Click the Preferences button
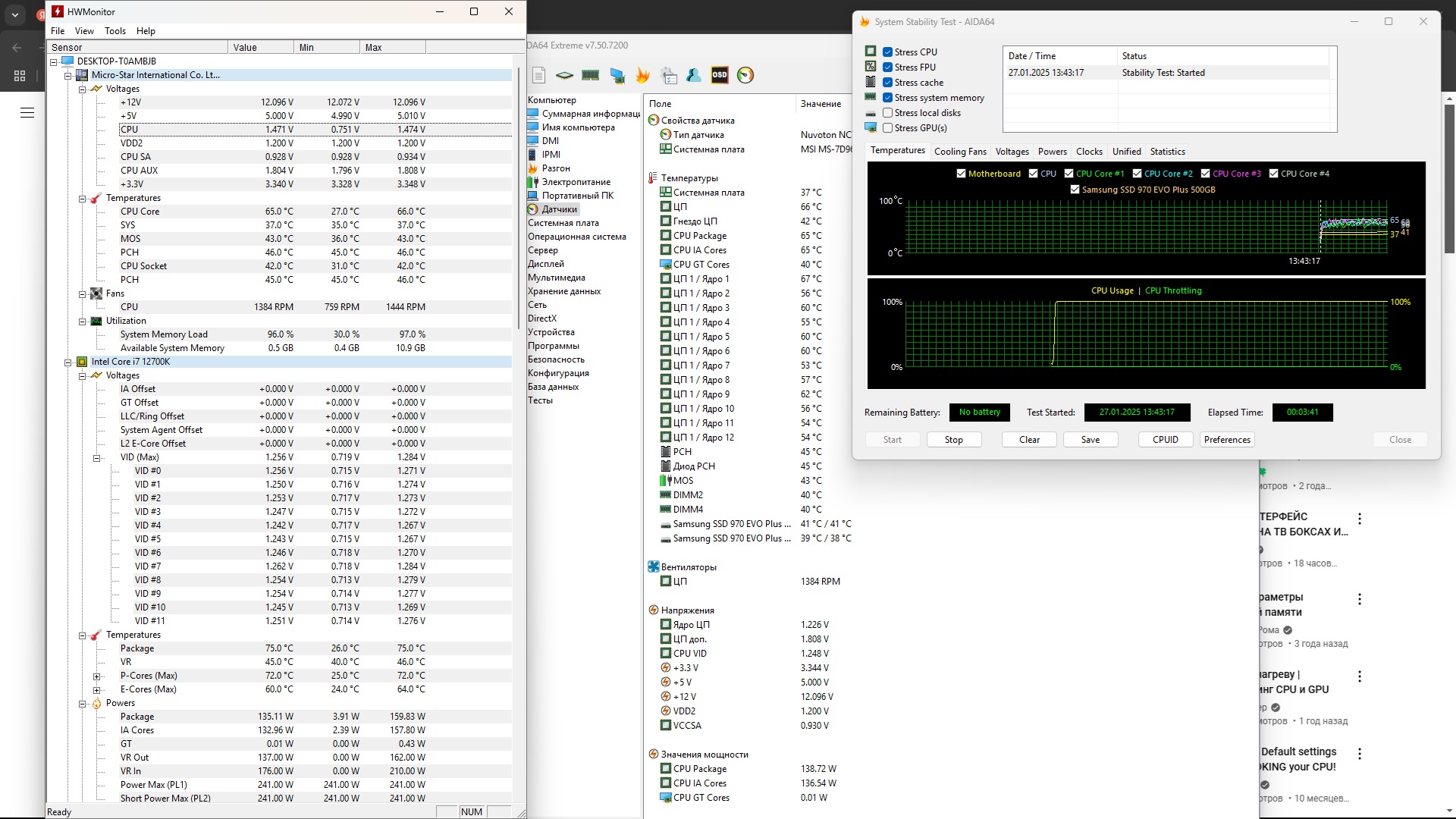Image resolution: width=1456 pixels, height=819 pixels. click(x=1227, y=440)
